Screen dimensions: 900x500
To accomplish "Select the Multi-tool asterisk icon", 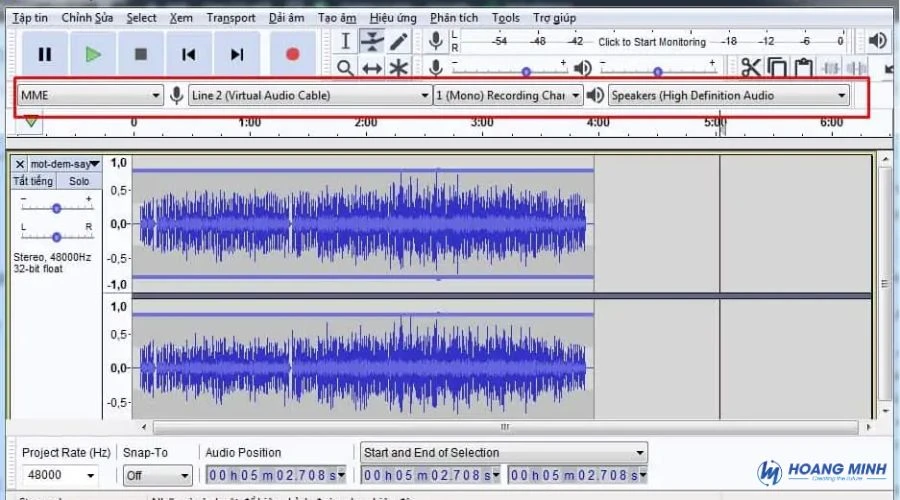I will [x=399, y=69].
